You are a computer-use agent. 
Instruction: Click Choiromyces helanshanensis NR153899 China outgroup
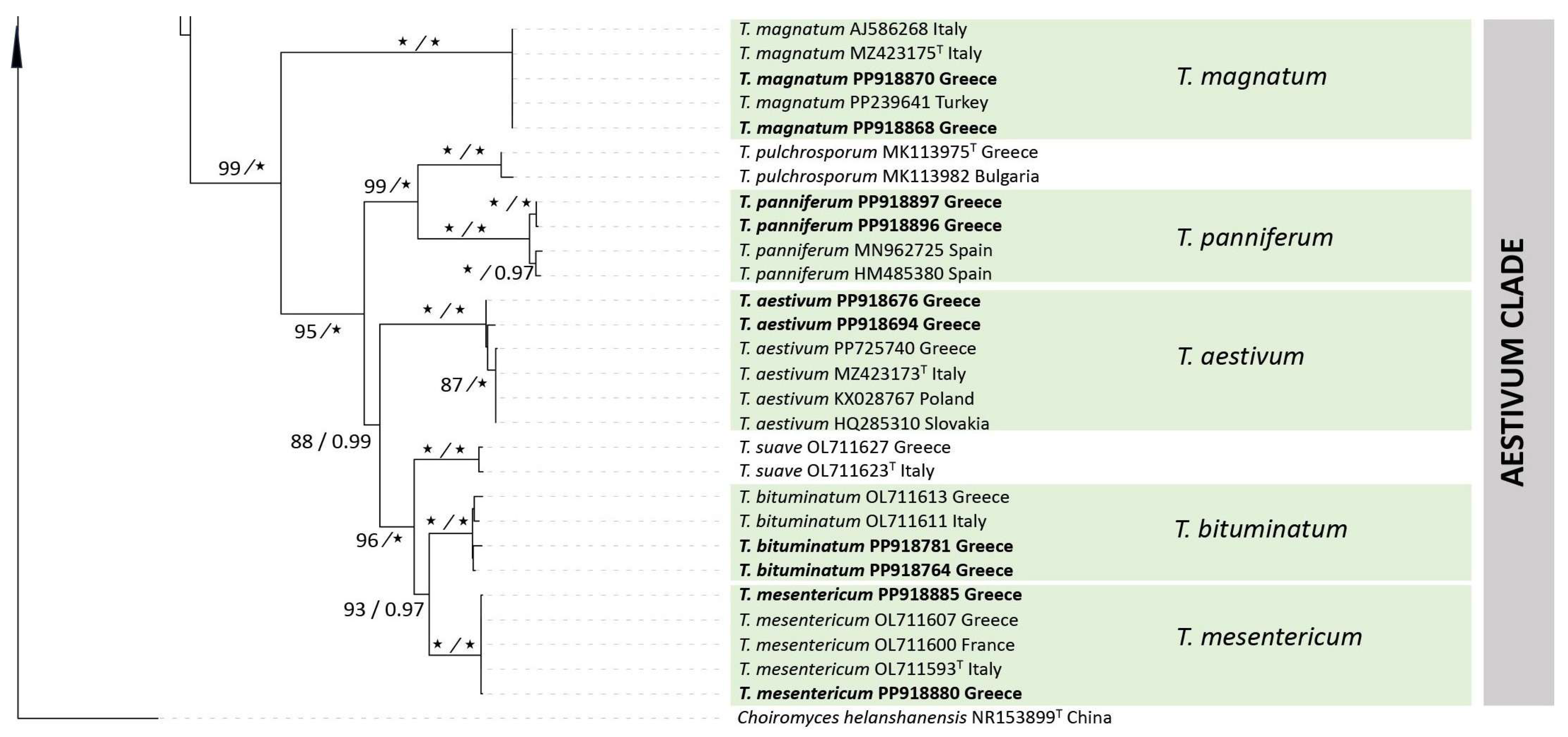924,718
